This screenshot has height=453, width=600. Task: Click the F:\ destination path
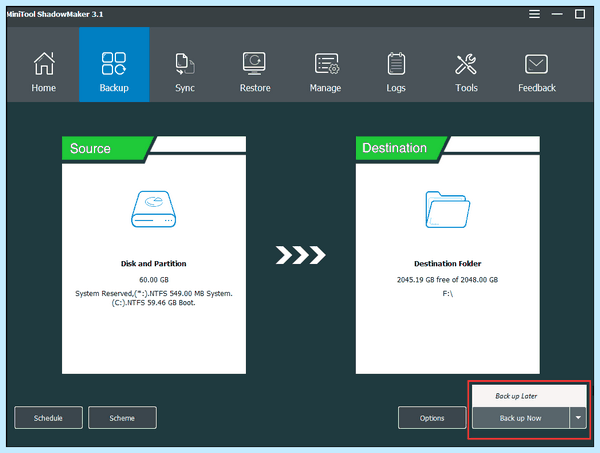(x=447, y=294)
